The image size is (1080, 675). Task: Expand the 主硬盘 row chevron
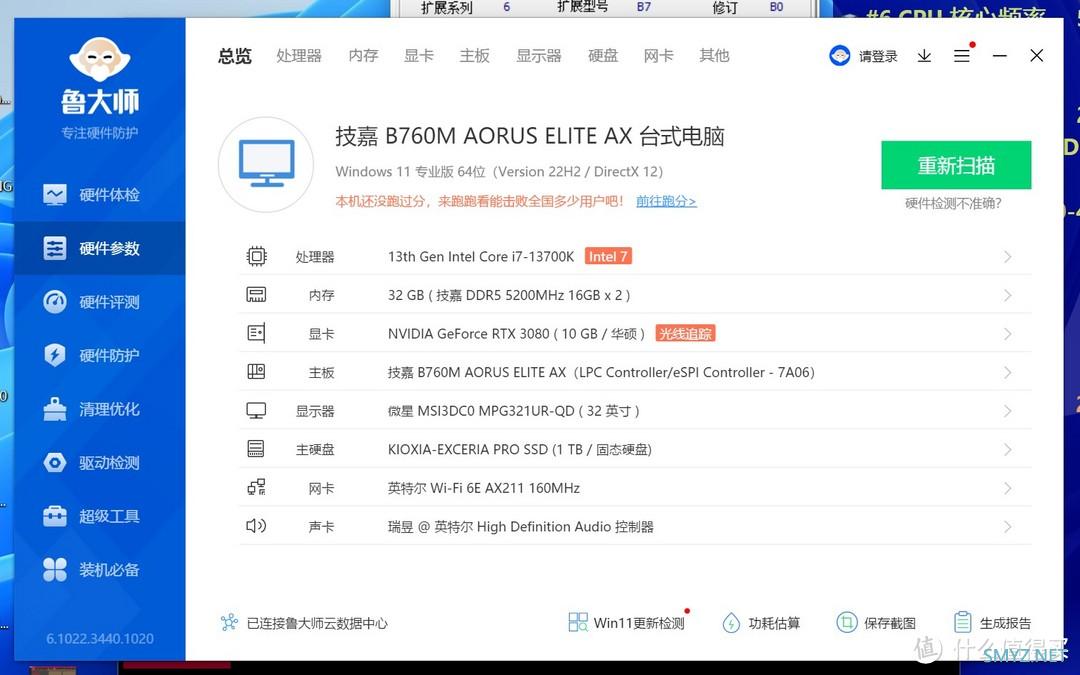1007,450
